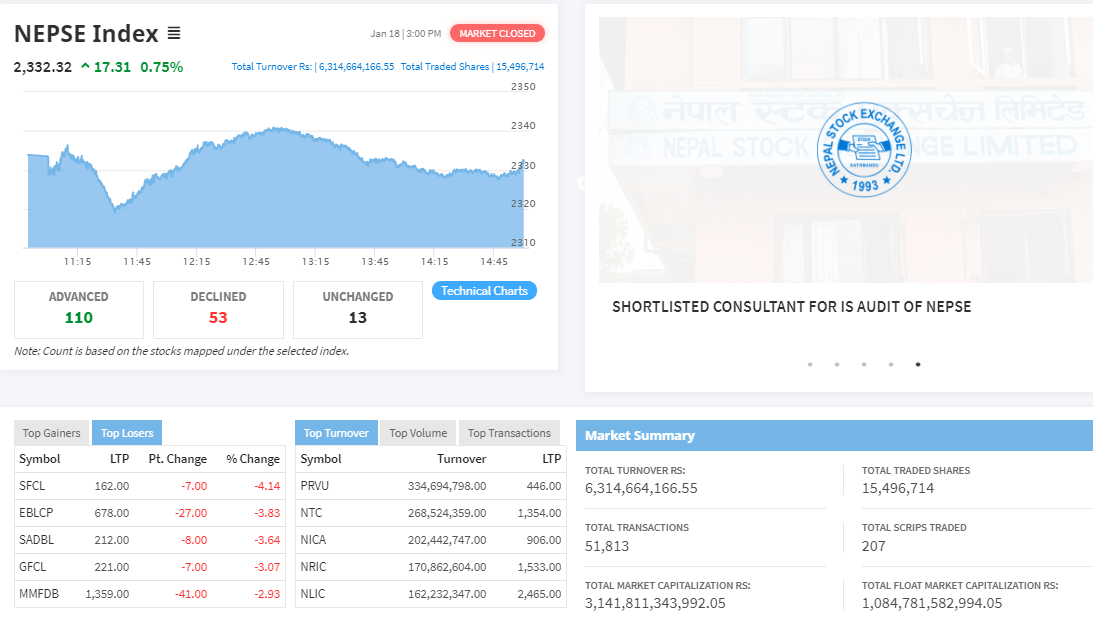Viewport: 1093px width, 617px height.
Task: Open EBLCP in the Top Losers table
Action: (x=36, y=513)
